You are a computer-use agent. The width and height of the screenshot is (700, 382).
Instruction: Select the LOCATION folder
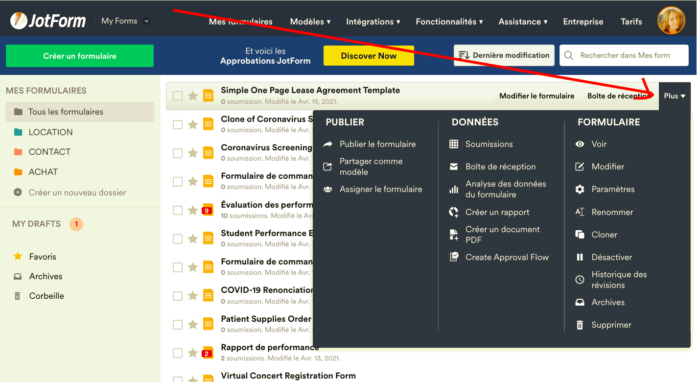(50, 132)
